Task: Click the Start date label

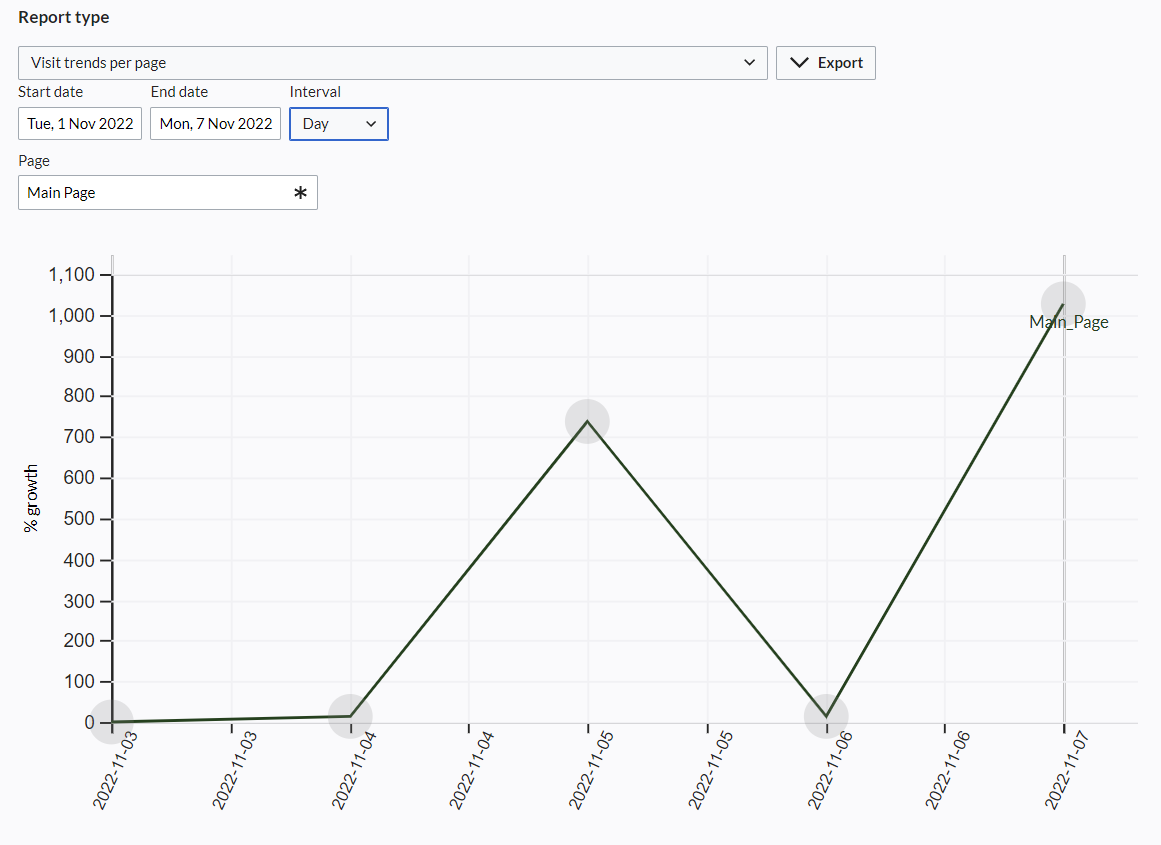Action: coord(50,92)
